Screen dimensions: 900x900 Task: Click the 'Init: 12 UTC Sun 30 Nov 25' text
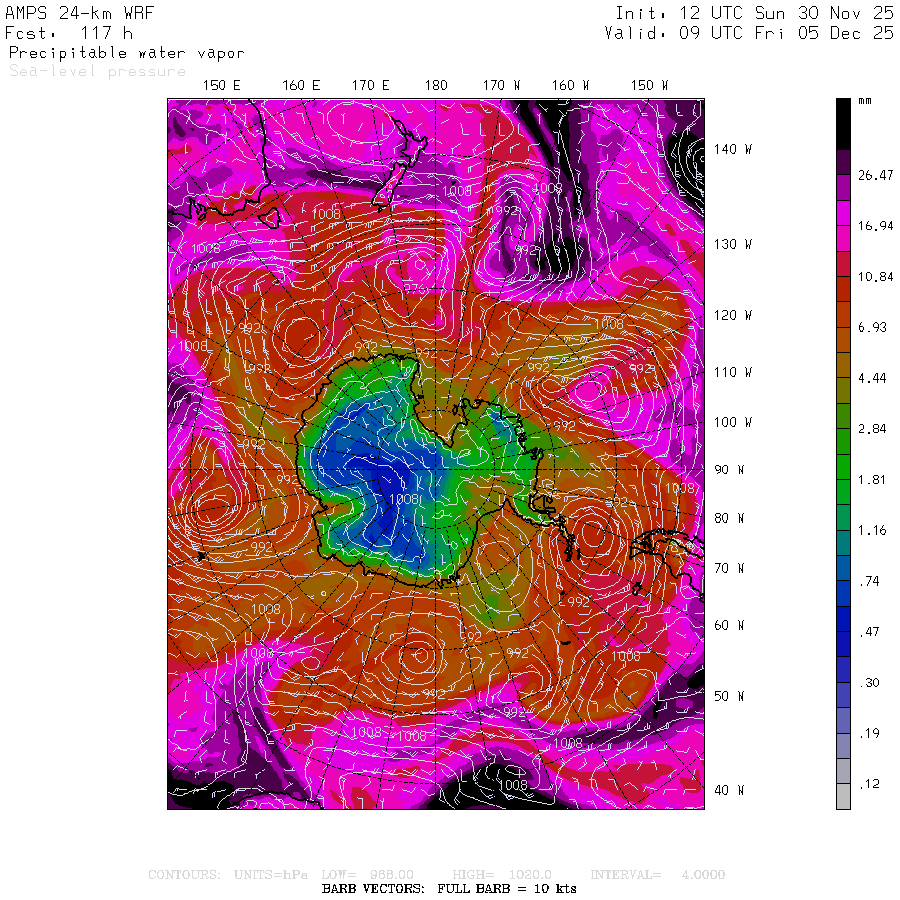(x=754, y=13)
